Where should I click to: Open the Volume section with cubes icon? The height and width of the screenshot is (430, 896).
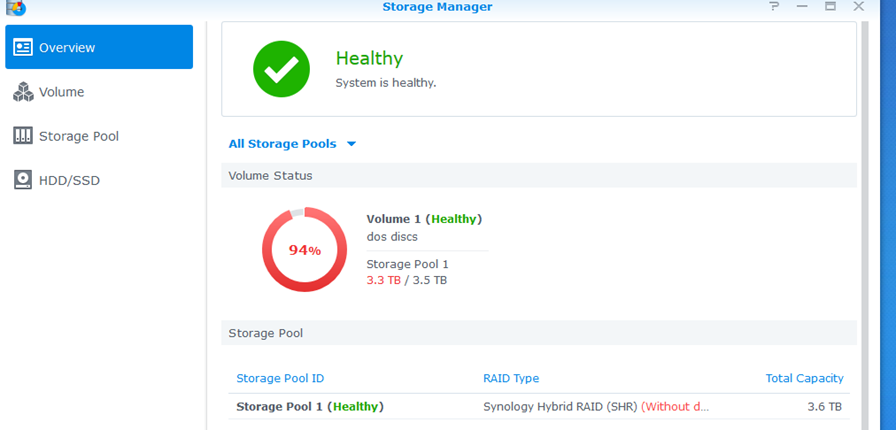coord(23,92)
